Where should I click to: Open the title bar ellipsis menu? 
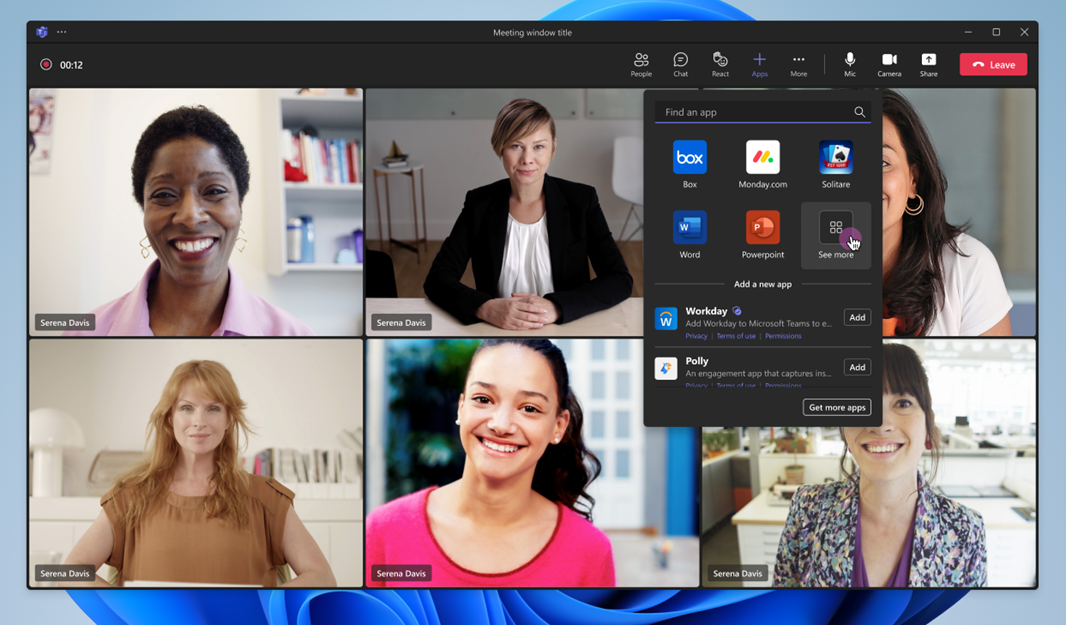pyautogui.click(x=62, y=32)
